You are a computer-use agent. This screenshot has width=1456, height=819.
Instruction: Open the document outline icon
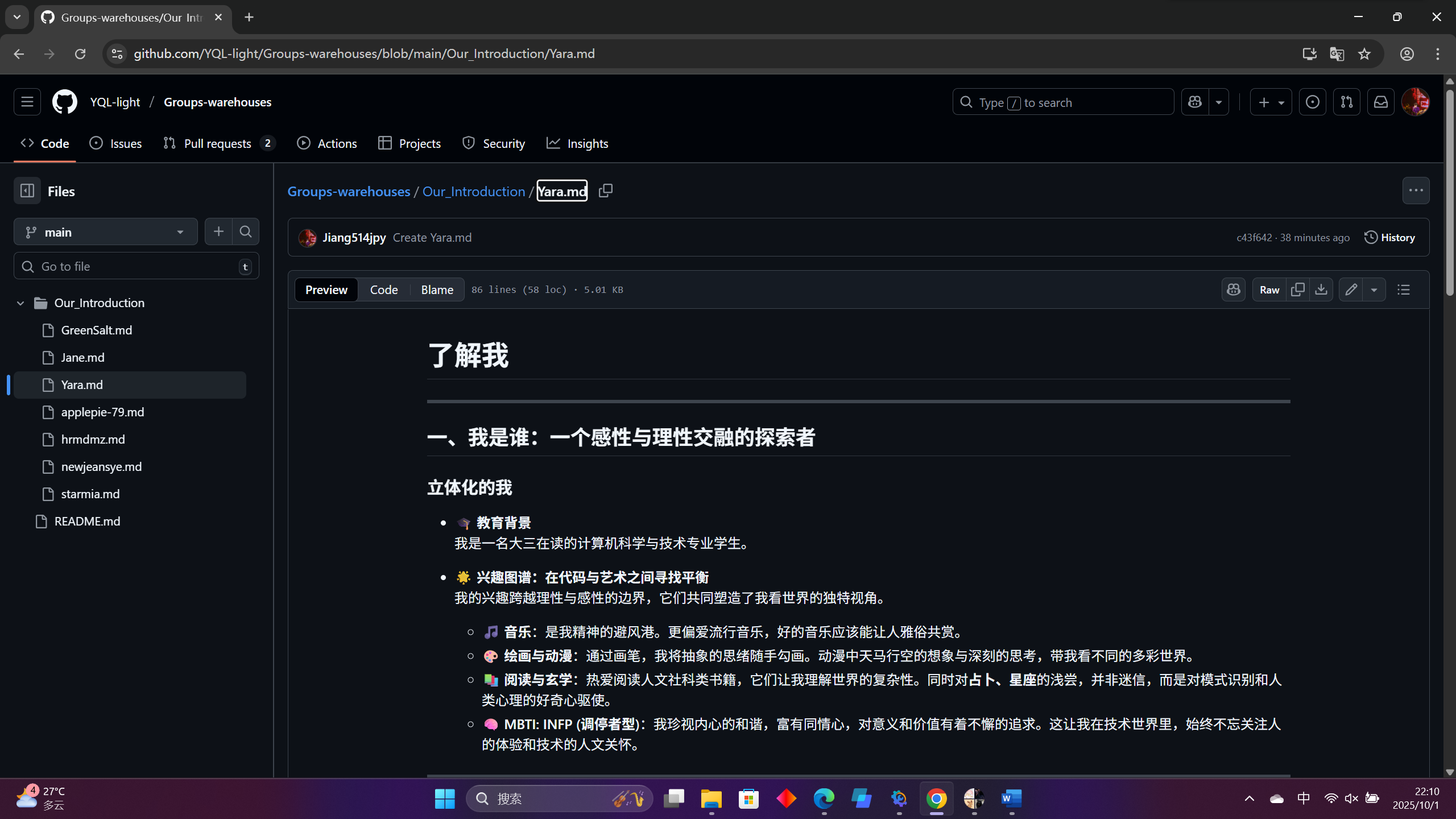tap(1404, 290)
